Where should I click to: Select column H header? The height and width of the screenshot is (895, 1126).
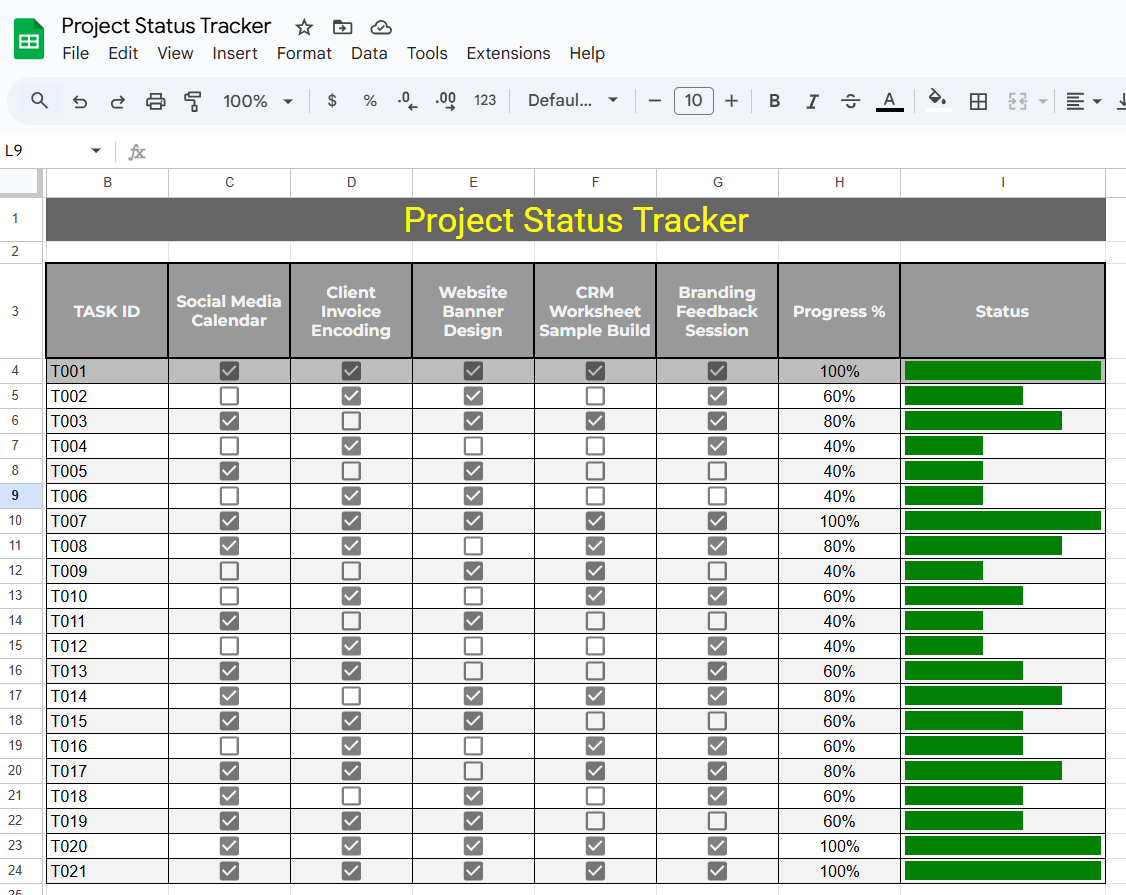coord(839,182)
